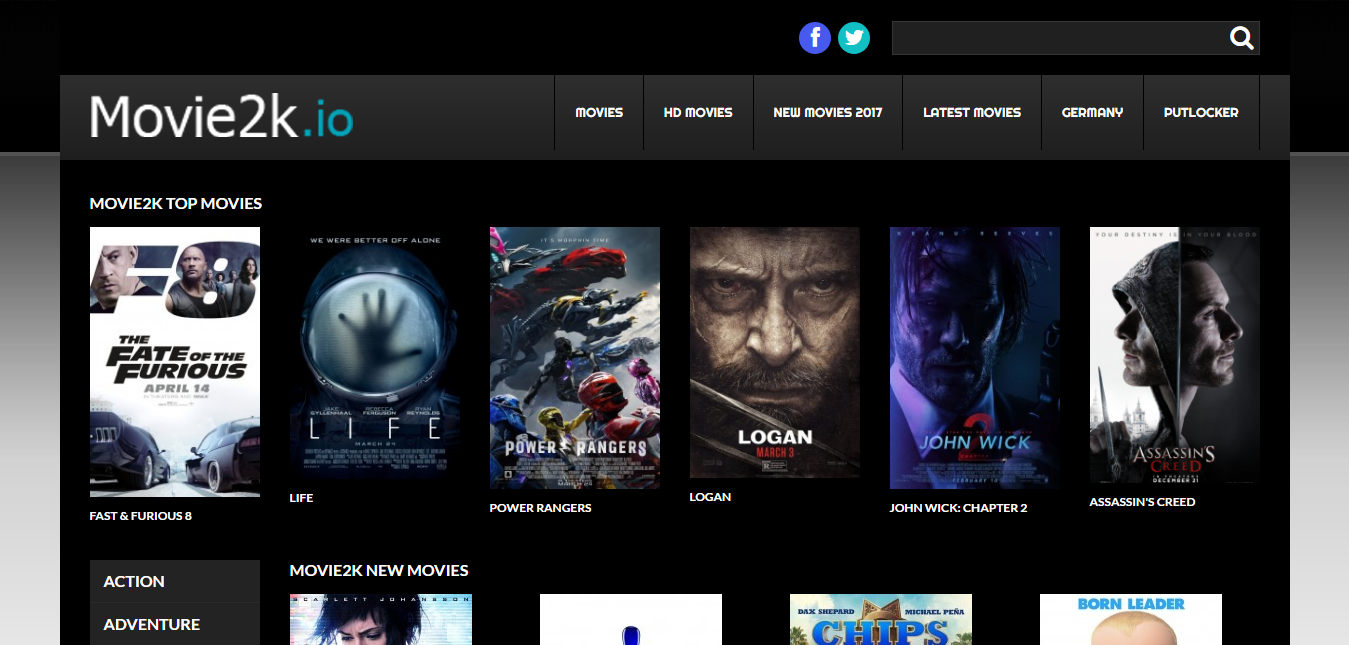Open the Assassin's Creed poster

tap(1175, 355)
